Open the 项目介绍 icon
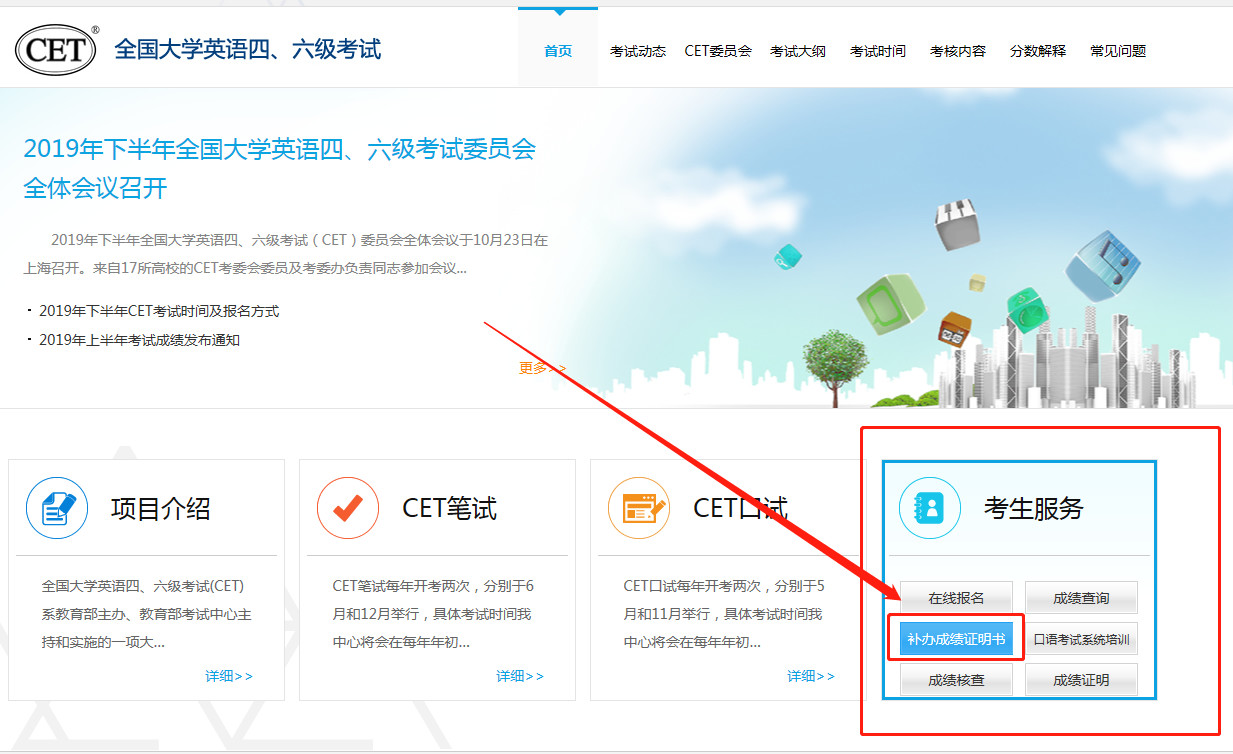 [x=57, y=508]
